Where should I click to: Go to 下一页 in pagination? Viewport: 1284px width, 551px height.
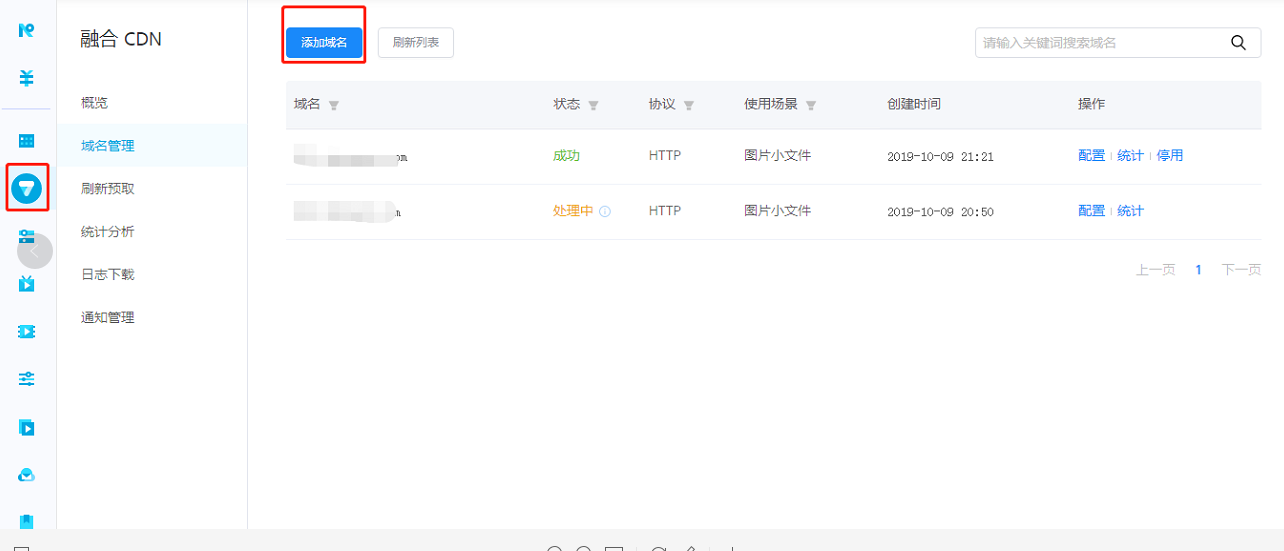point(1241,270)
